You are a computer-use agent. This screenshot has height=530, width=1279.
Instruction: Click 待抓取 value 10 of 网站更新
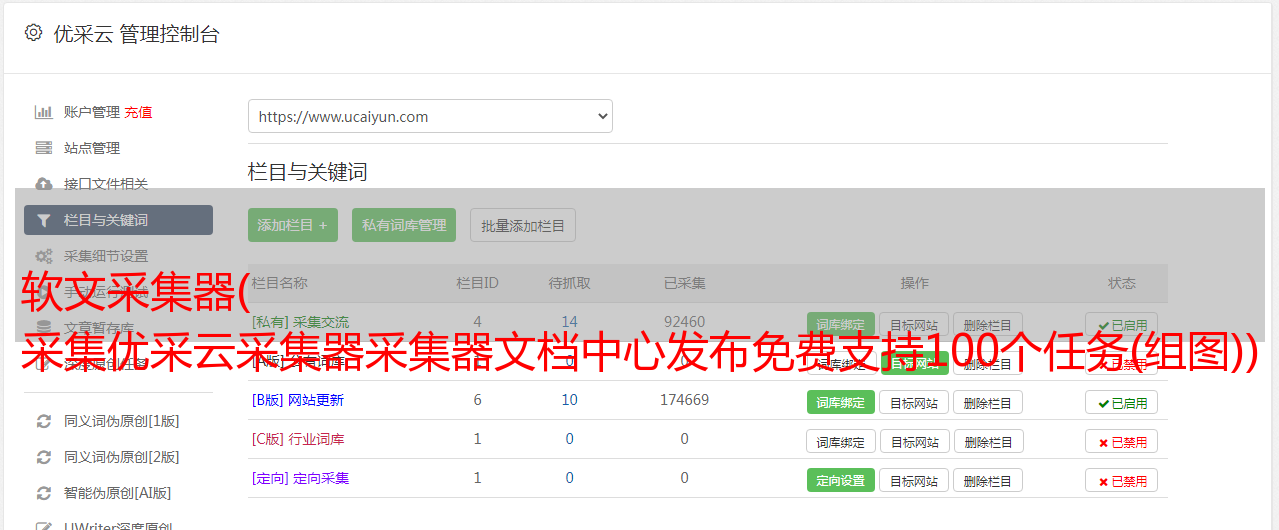coord(569,400)
